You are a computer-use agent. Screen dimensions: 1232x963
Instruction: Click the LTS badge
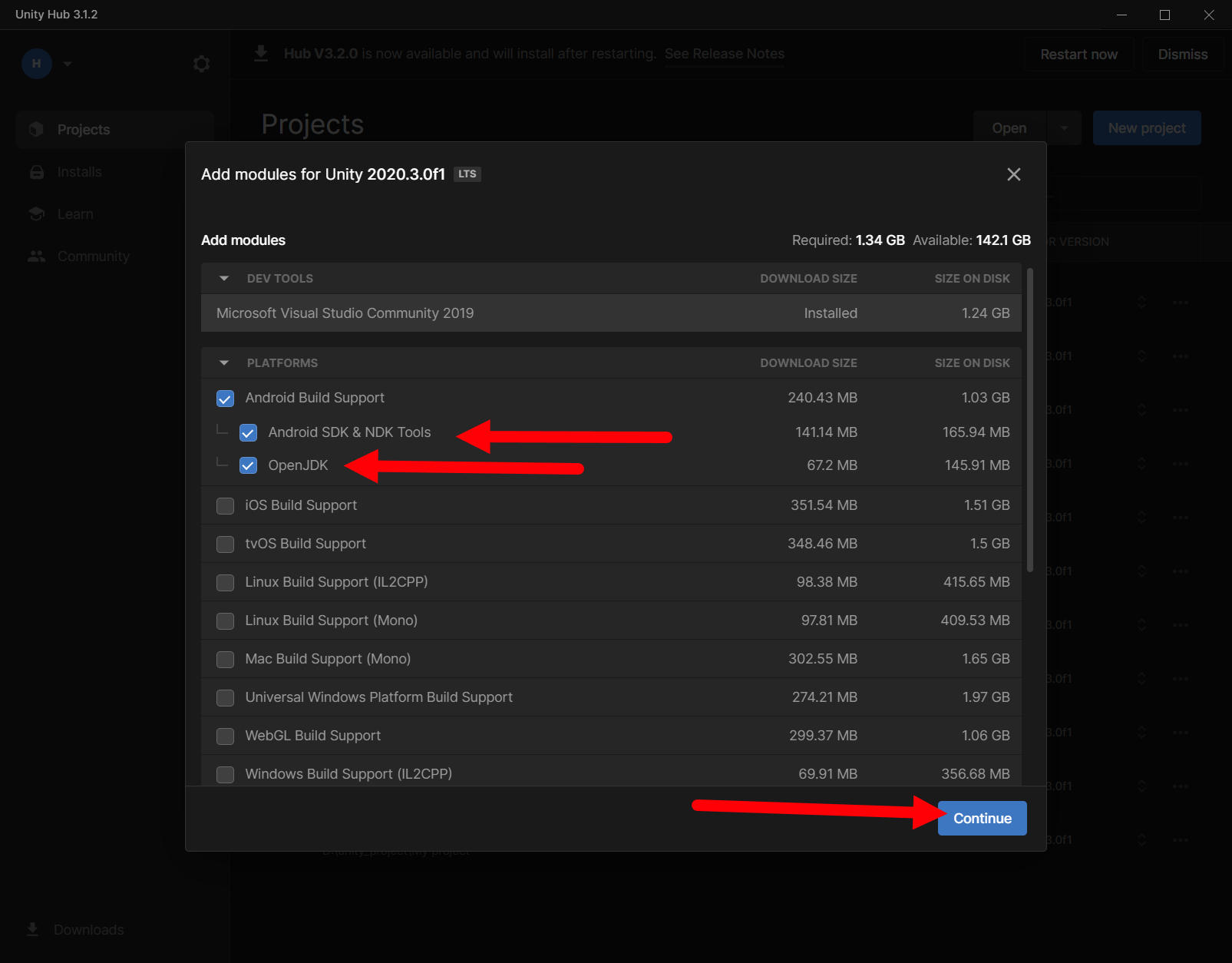coord(467,174)
